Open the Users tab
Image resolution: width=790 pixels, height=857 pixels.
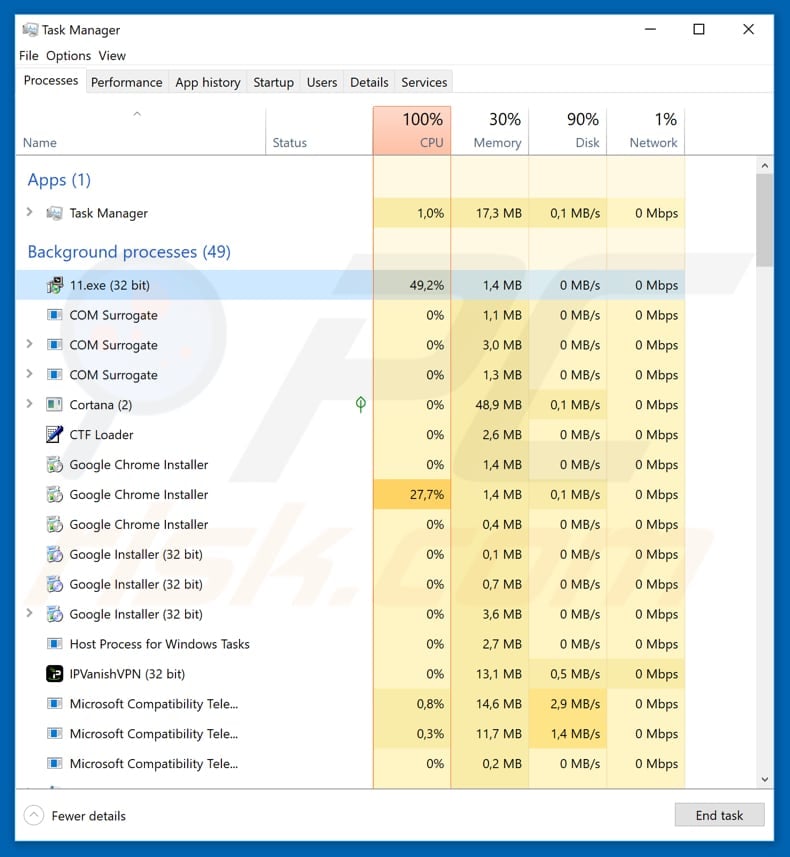pos(322,83)
